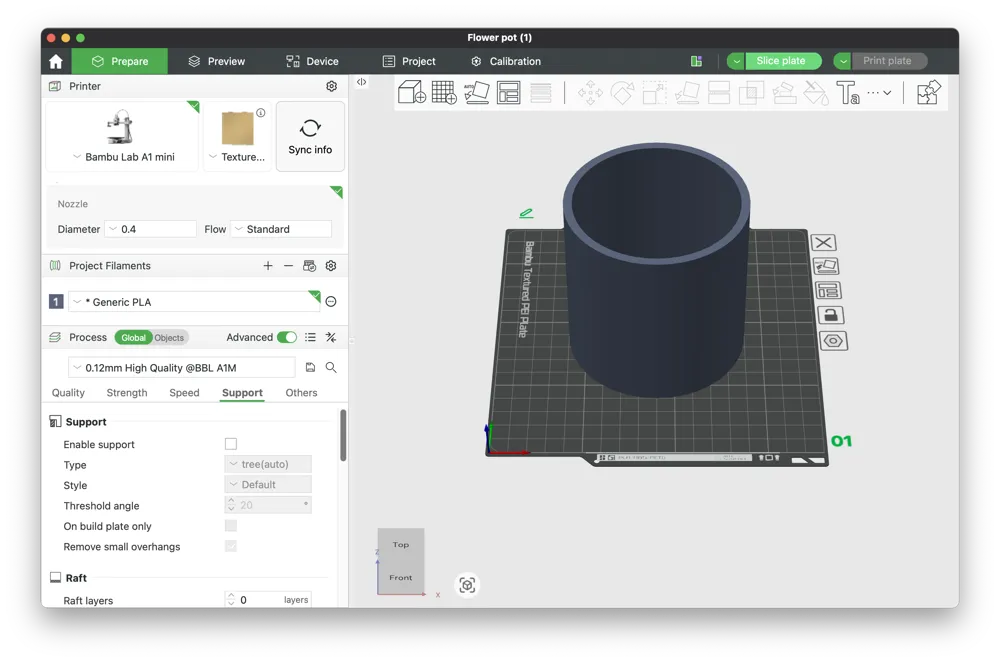Open Project Filaments settings gear

pos(331,266)
